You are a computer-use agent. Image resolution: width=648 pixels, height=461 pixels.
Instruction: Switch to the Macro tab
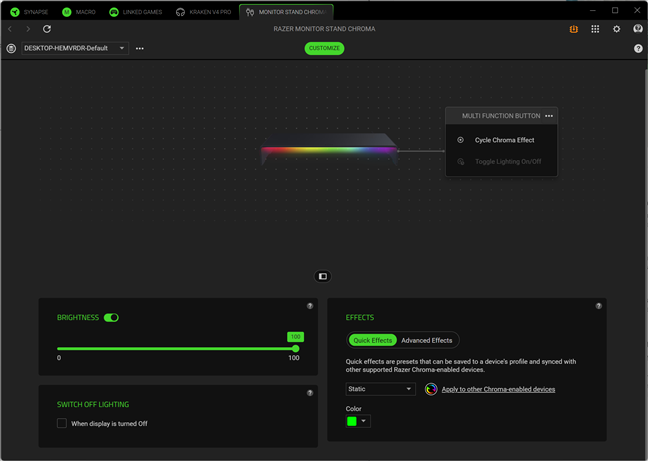point(79,12)
